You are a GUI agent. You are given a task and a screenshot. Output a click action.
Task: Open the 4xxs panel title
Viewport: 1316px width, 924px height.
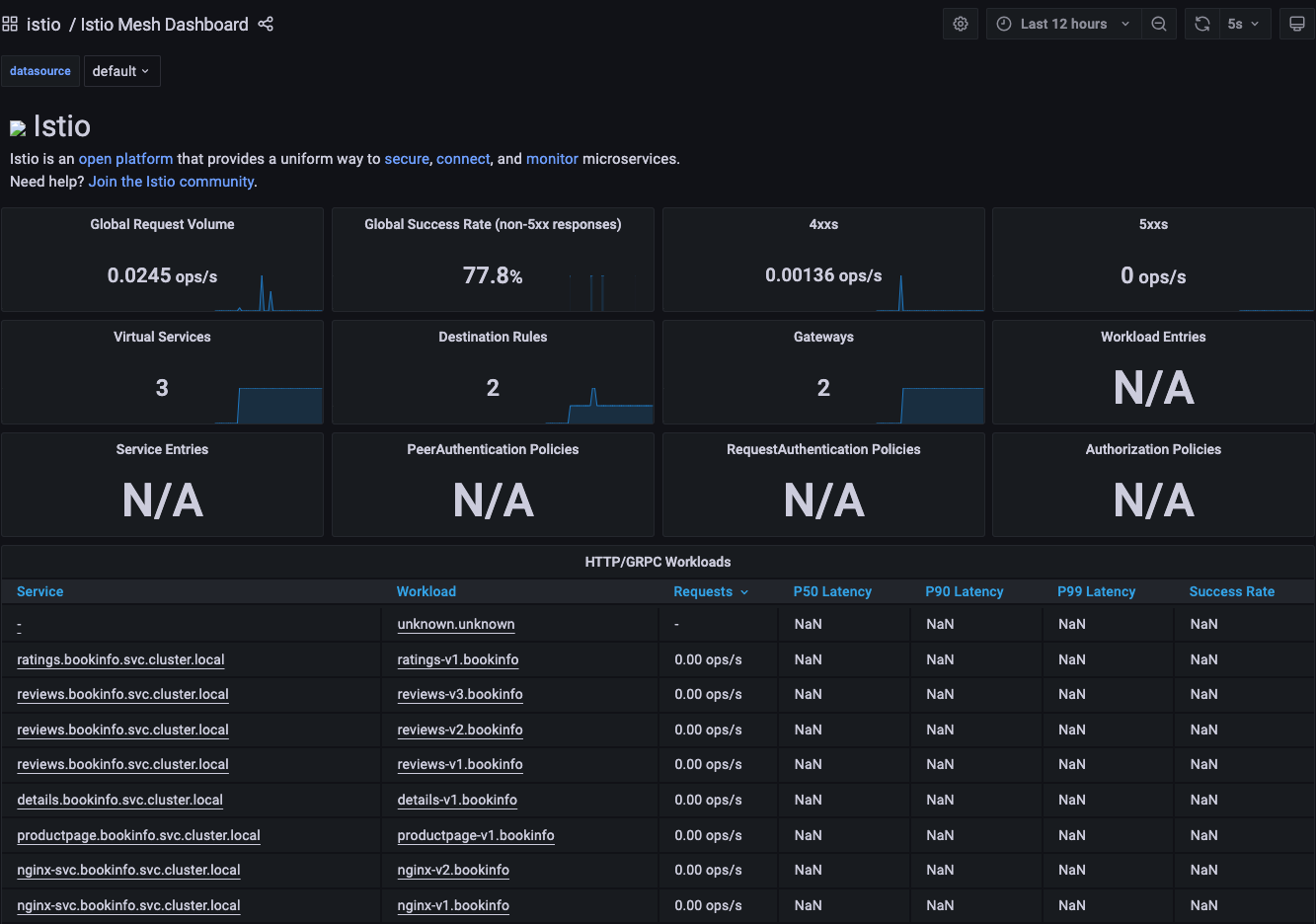pyautogui.click(x=823, y=224)
